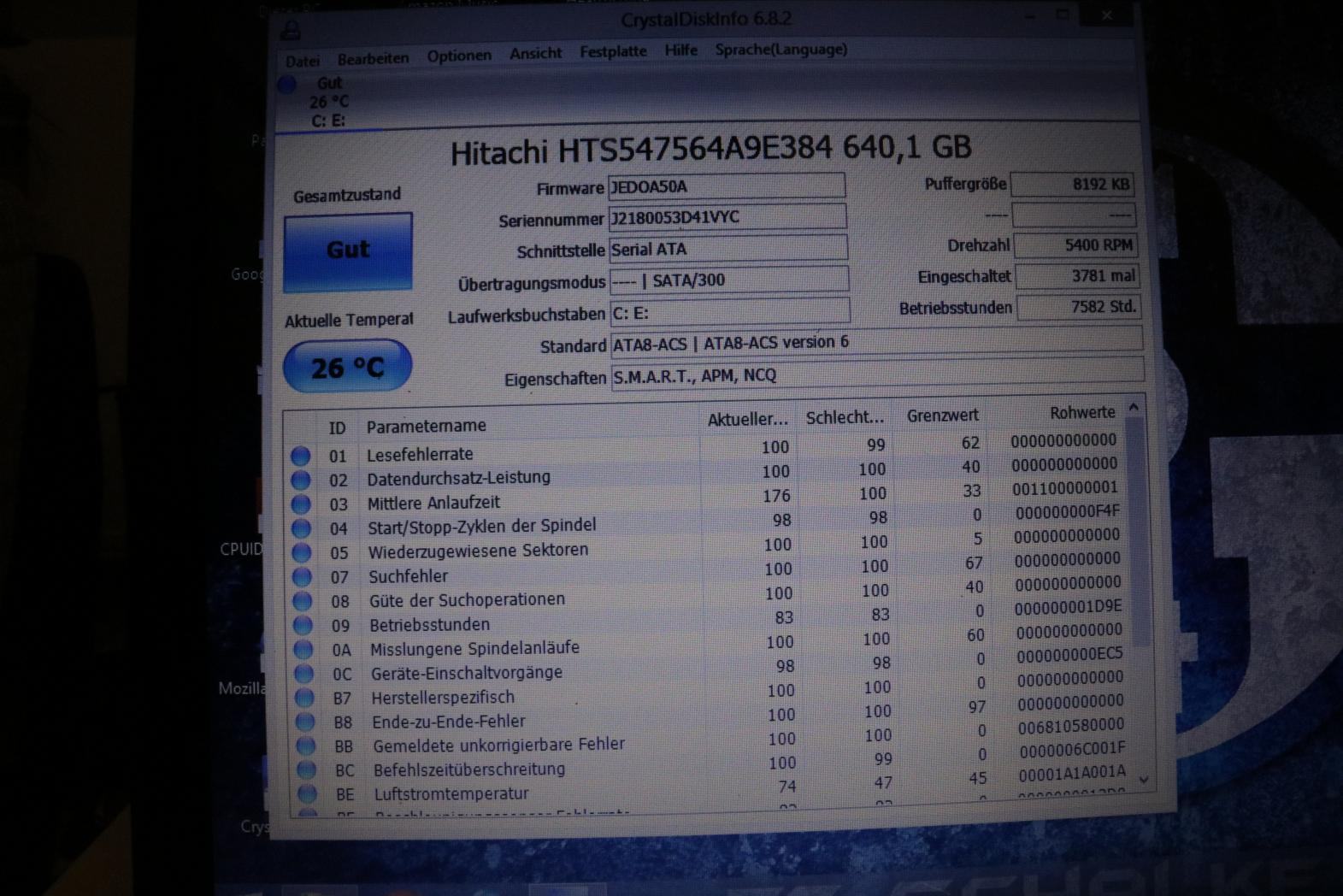Click the CrystalDiskInfo title bar app icon
This screenshot has height=896, width=1343.
[292, 31]
